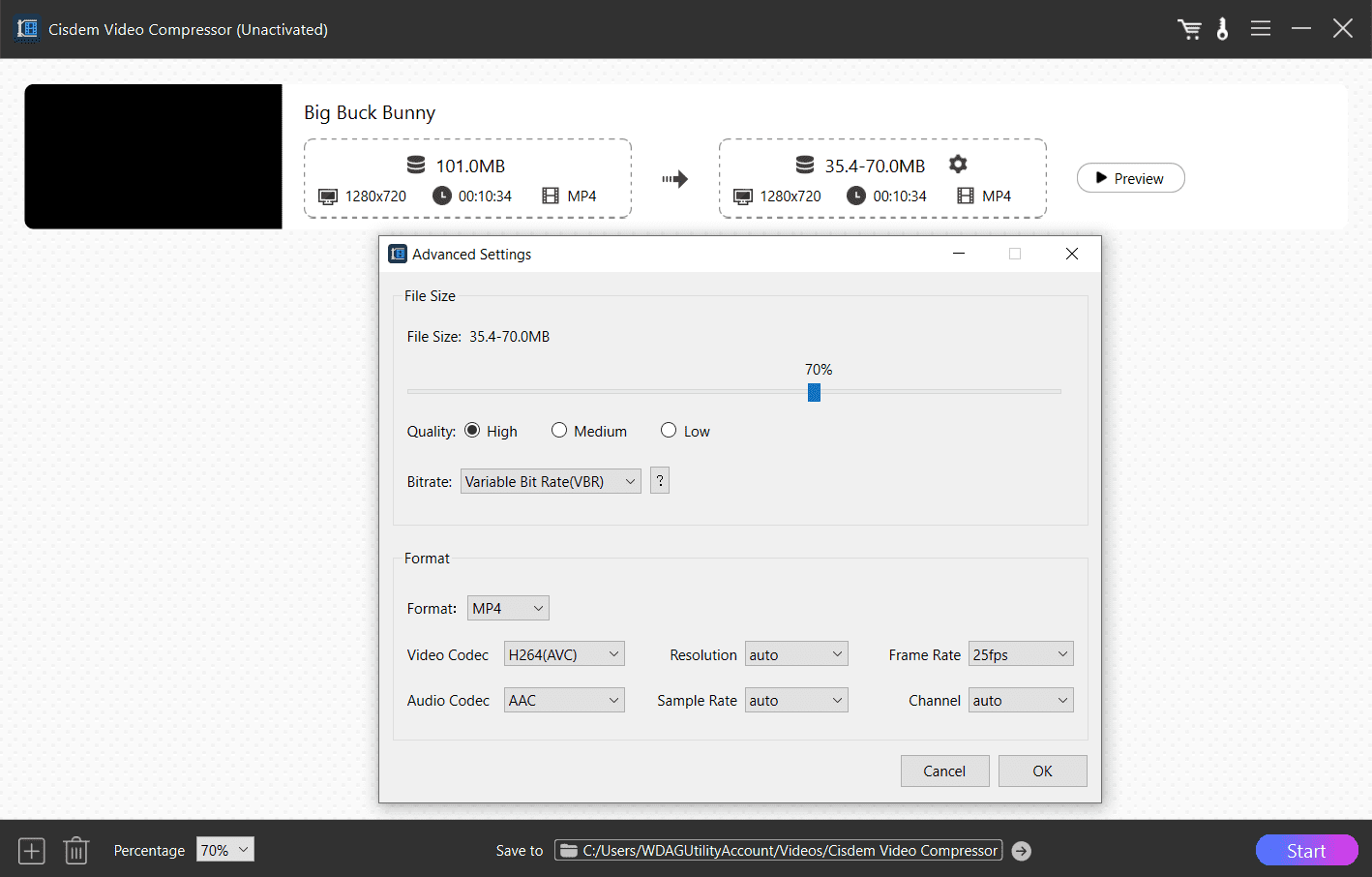
Task: Select Medium quality radio button
Action: click(x=559, y=431)
